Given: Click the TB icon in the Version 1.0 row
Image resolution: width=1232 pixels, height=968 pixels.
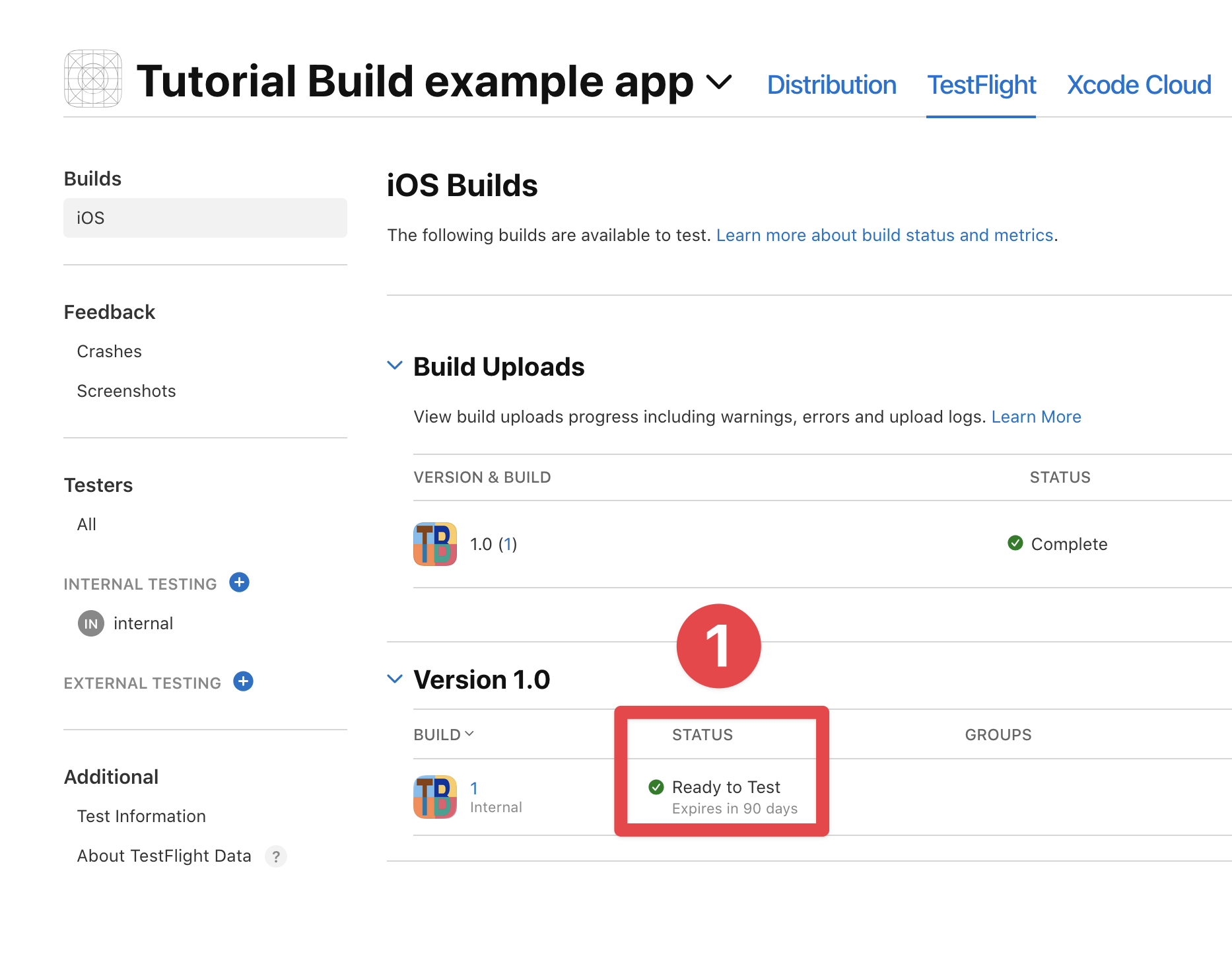Looking at the screenshot, I should point(434,796).
